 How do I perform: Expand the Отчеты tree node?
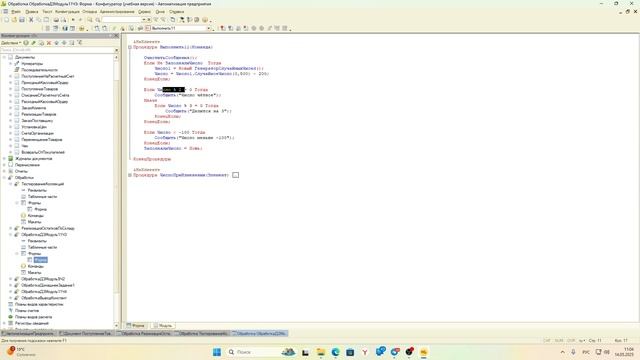click(x=4, y=171)
